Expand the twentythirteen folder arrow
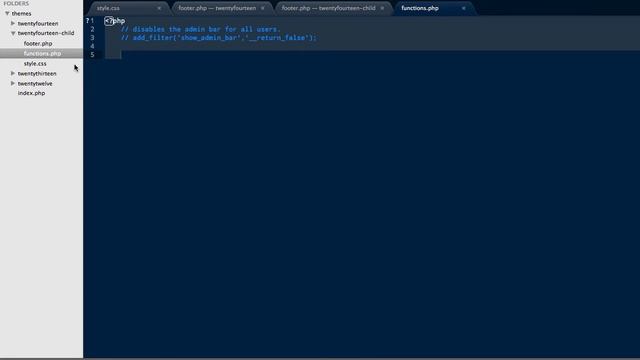The image size is (640, 360). coord(13,73)
